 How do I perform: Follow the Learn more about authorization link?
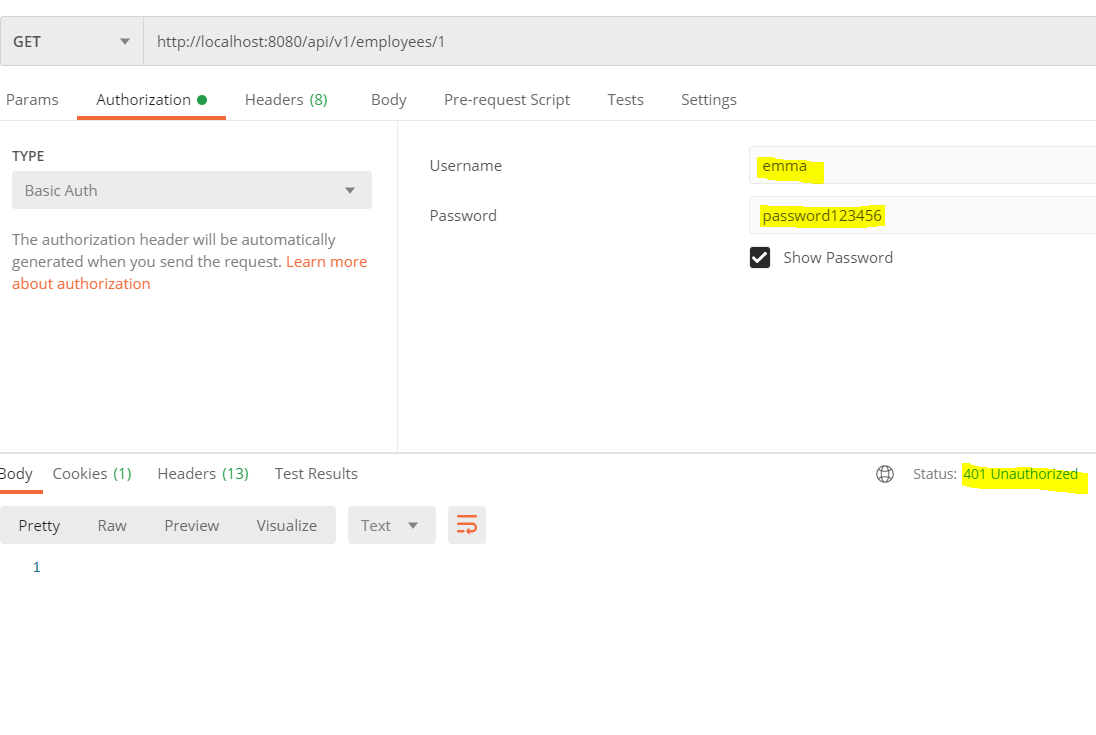326,262
